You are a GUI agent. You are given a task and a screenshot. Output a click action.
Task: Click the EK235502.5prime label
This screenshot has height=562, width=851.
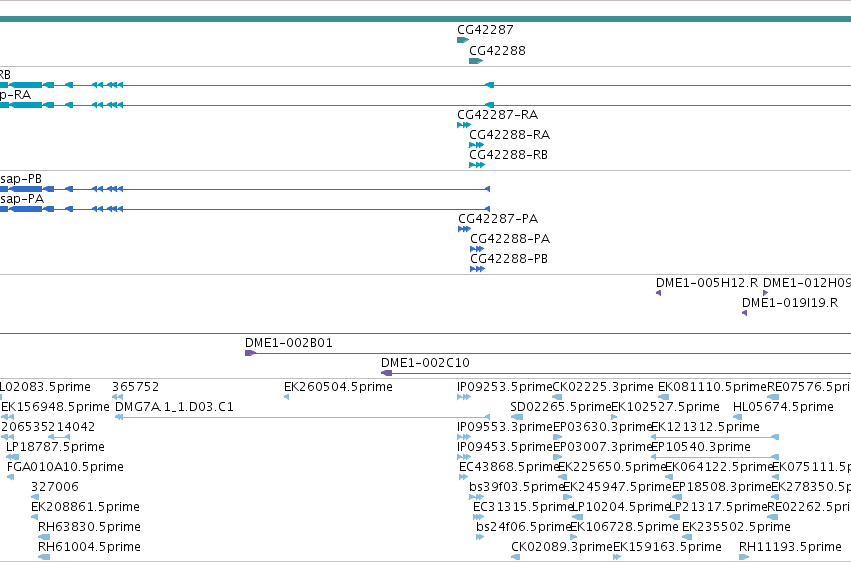tap(736, 527)
